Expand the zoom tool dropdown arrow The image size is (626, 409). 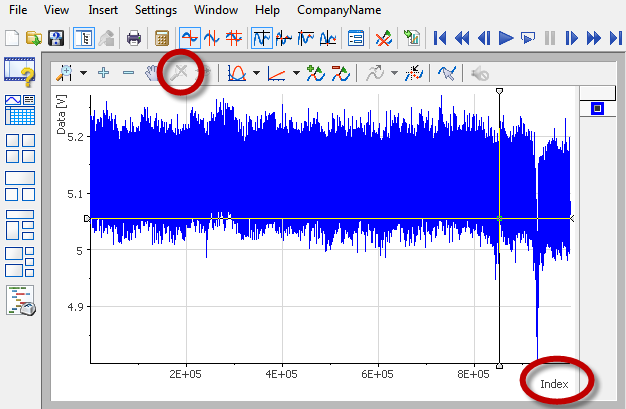(x=84, y=73)
